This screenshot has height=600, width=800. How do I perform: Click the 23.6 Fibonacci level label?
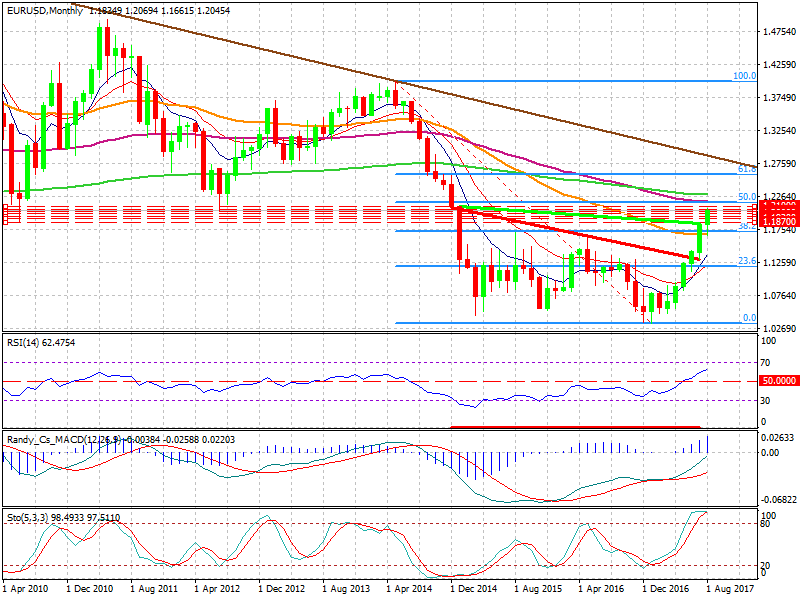745,261
